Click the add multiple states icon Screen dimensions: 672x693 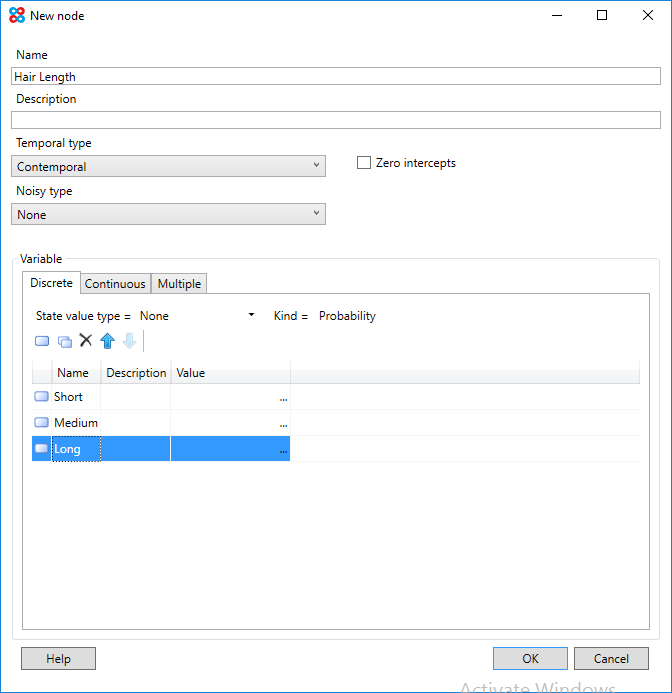pyautogui.click(x=64, y=341)
